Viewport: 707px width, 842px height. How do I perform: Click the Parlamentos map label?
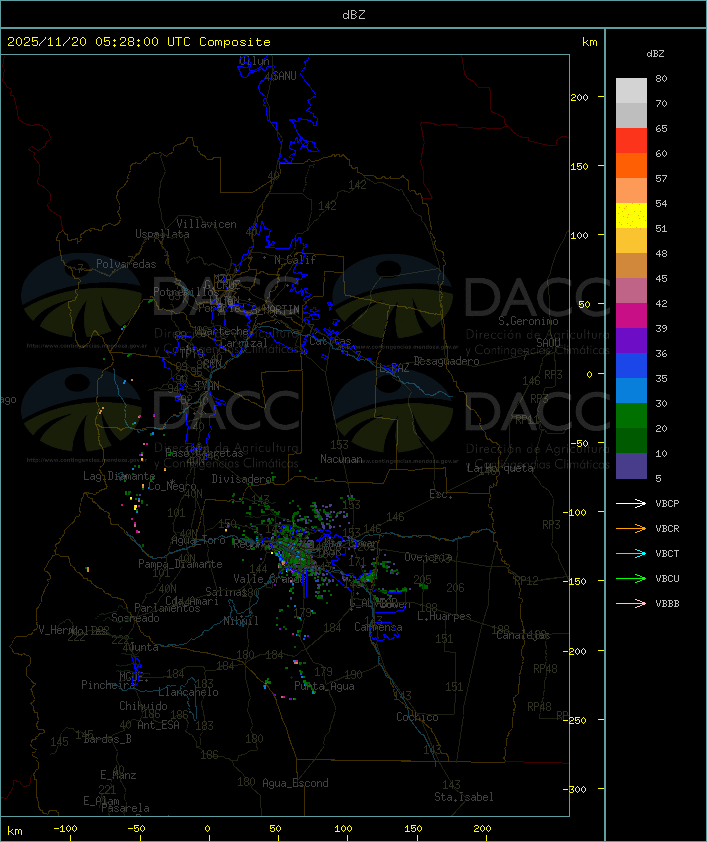point(167,608)
